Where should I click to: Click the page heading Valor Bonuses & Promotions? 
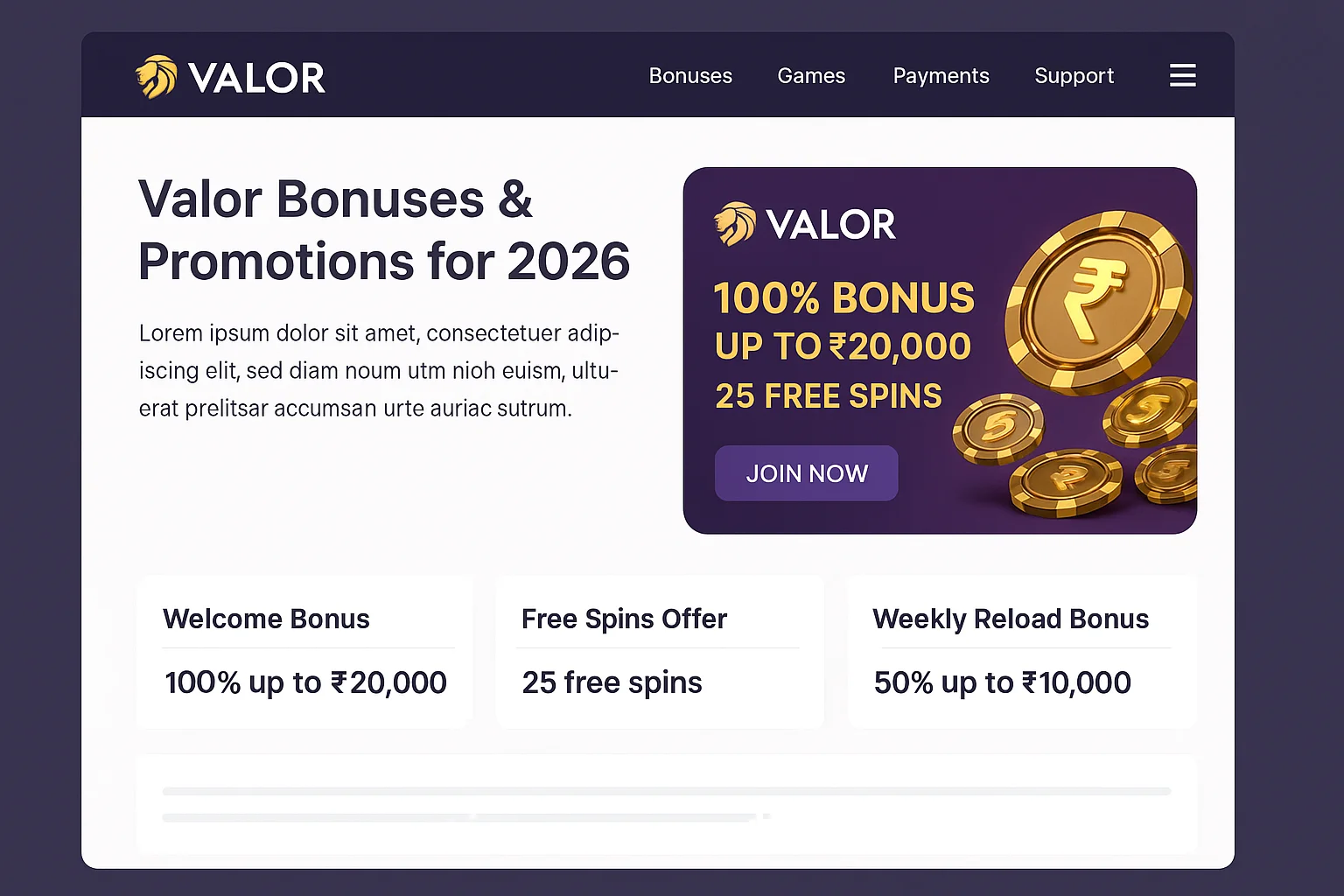pos(383,230)
